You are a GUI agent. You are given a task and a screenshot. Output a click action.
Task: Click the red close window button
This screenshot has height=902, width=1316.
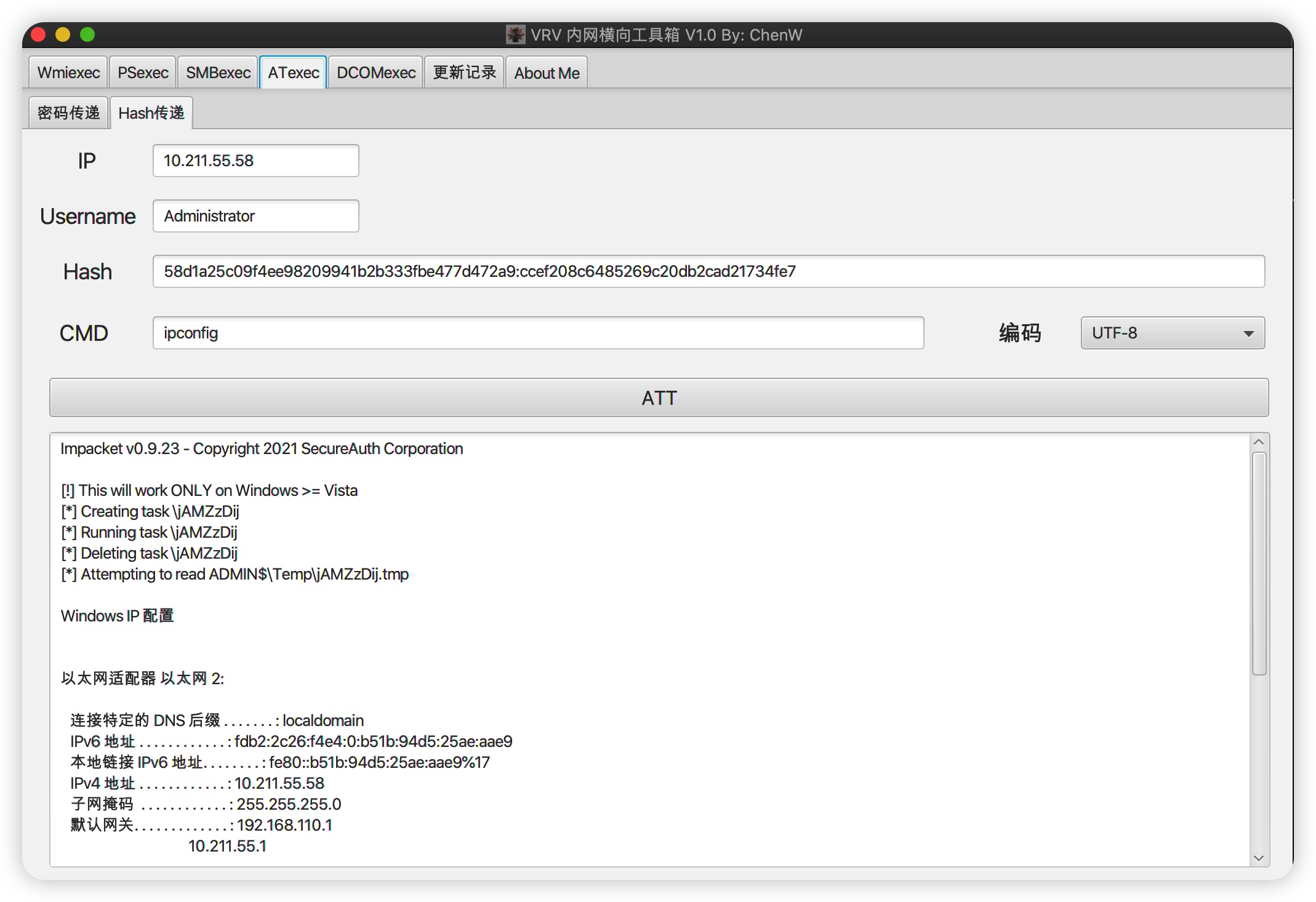pos(38,34)
